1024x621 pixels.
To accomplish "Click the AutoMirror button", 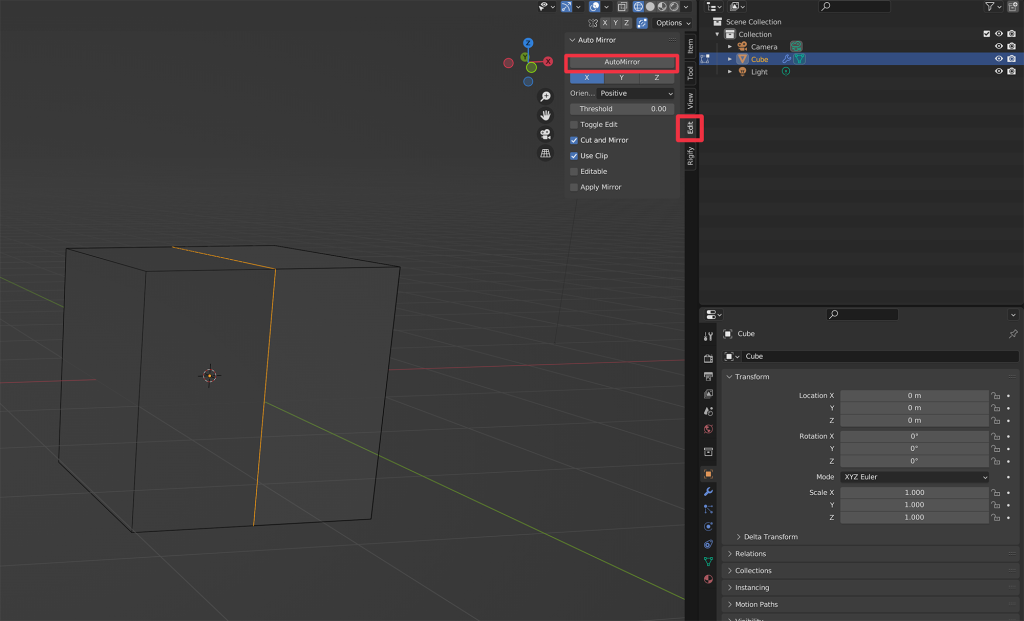I will pyautogui.click(x=622, y=62).
